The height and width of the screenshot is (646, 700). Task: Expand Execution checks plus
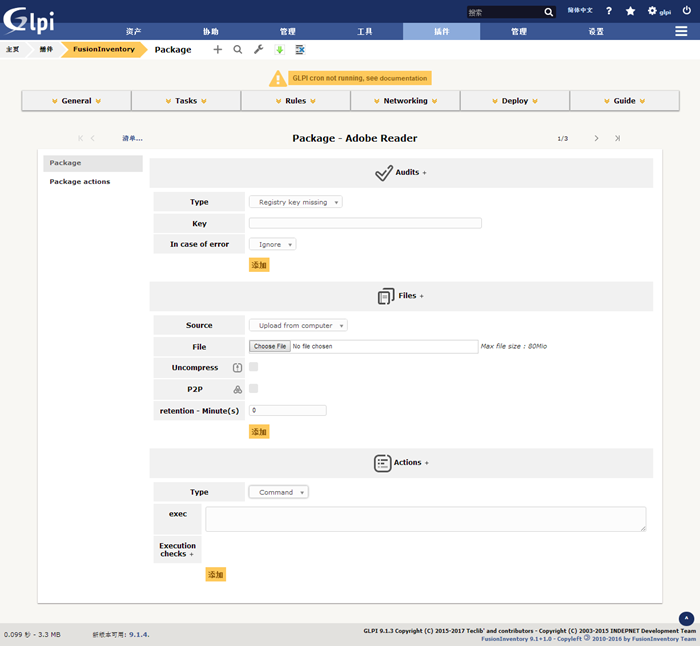191,554
